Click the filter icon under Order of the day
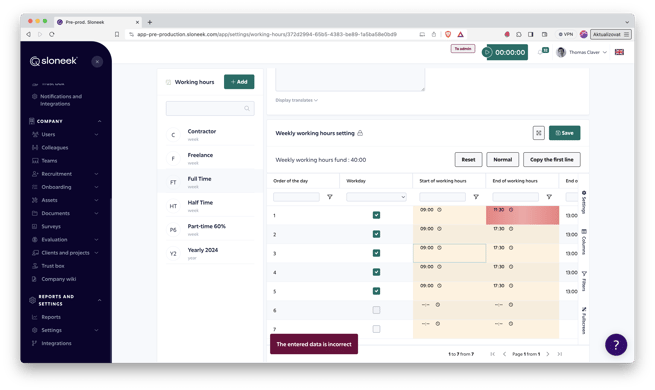 [330, 197]
